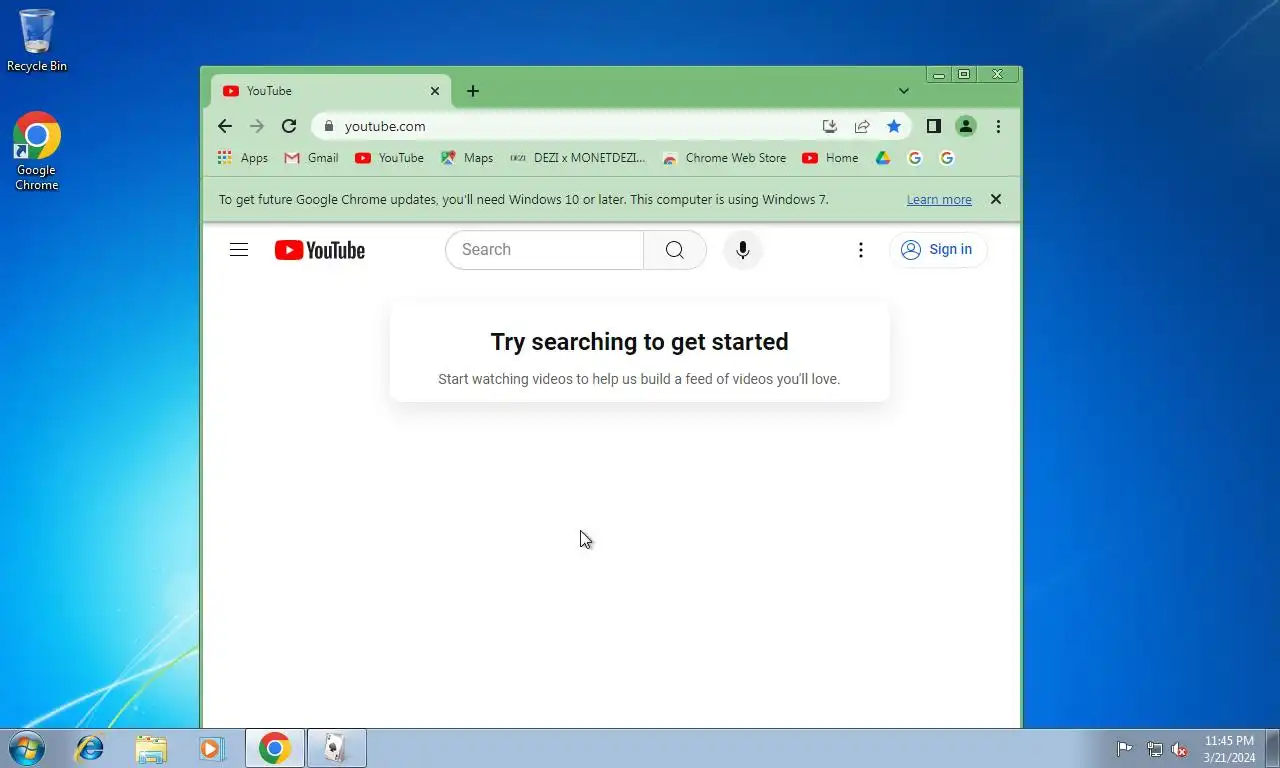Open Recycle Bin on desktop
Screen dimensions: 1280x768
(37, 41)
